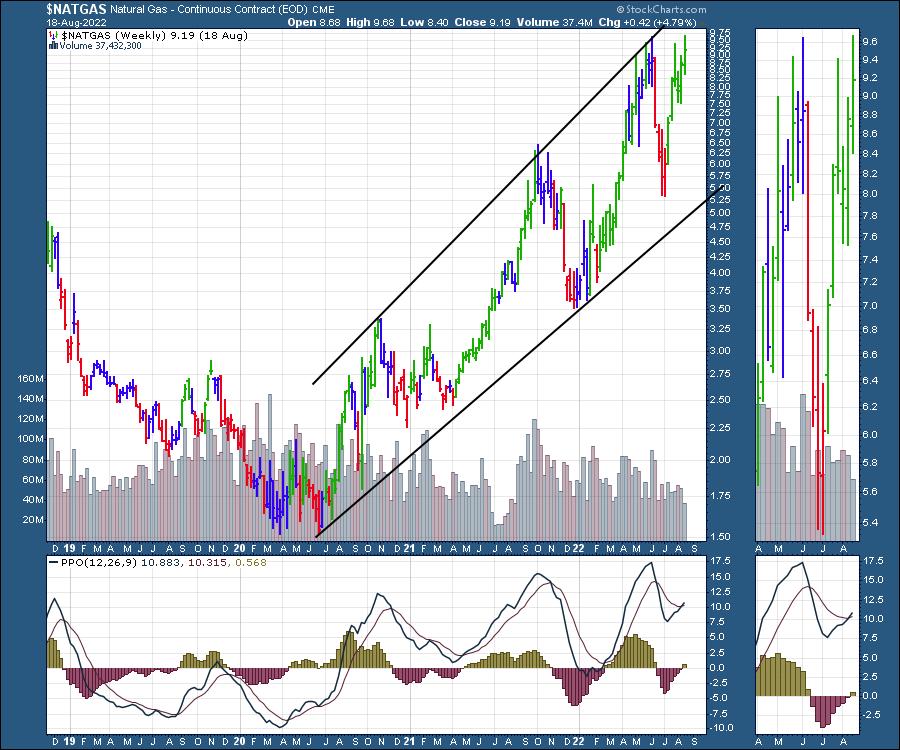
Task: Click the 9.6 price label in zoom panel
Action: pyautogui.click(x=870, y=42)
